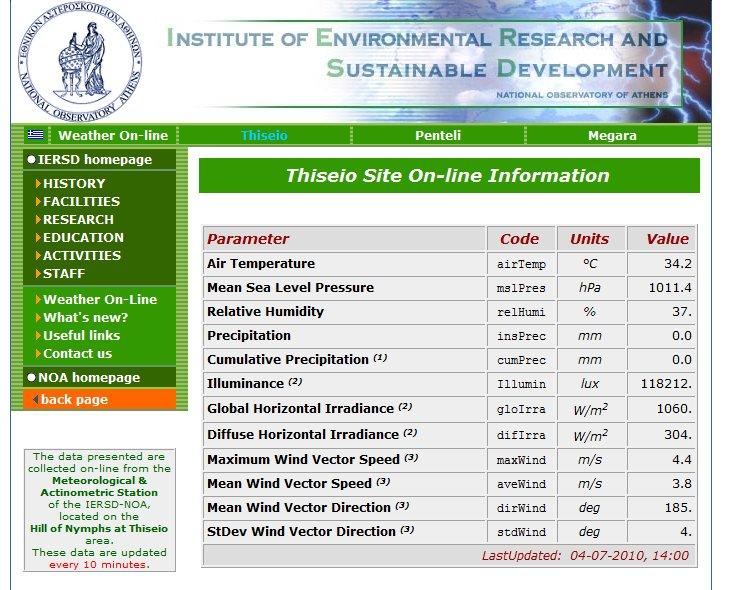The width and height of the screenshot is (743, 590).
Task: Switch to the Penteli station tab
Action: (x=437, y=135)
